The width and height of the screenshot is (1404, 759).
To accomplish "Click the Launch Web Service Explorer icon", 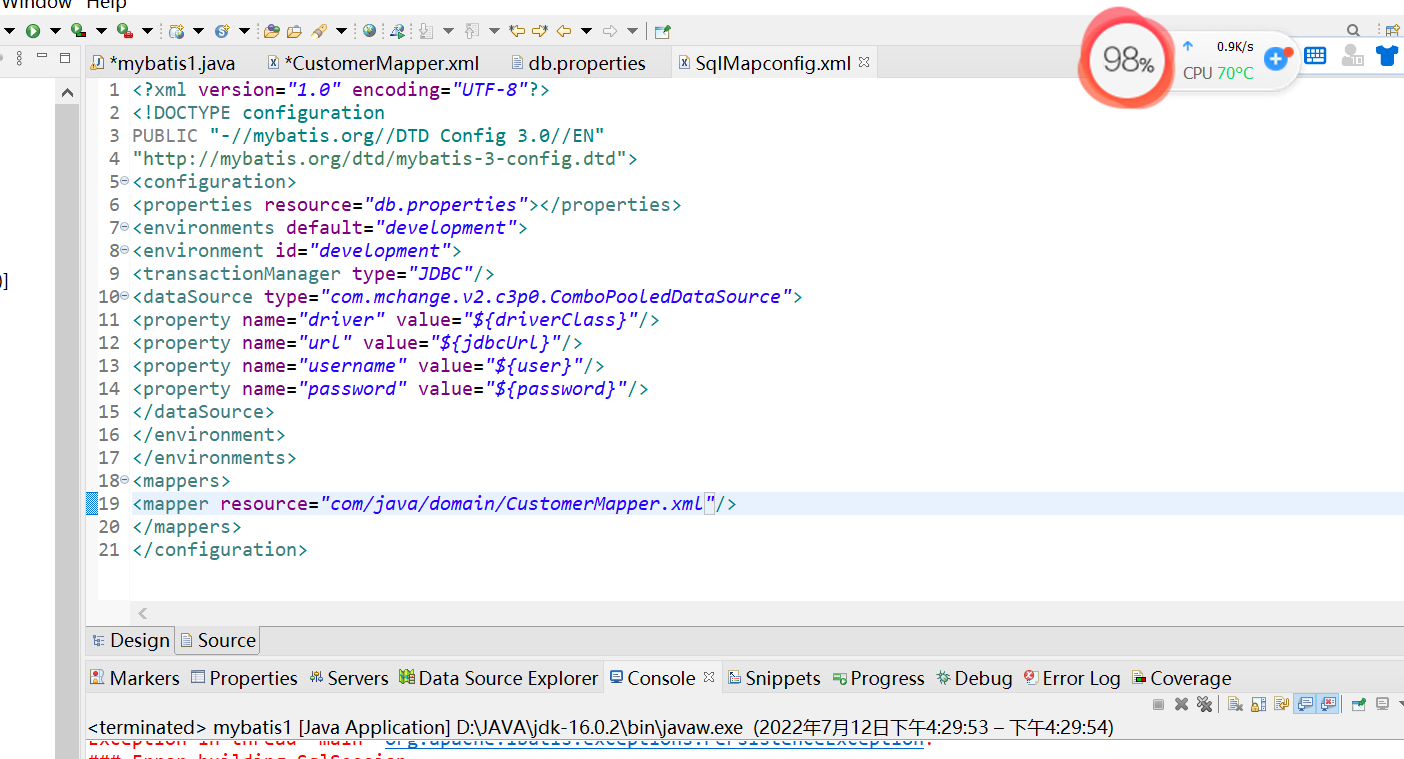I will tap(397, 32).
